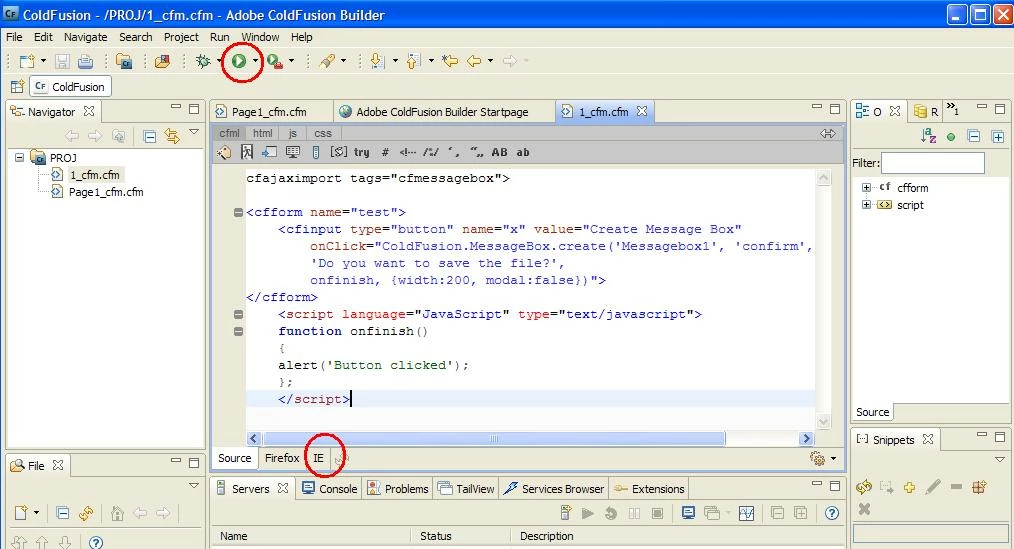Open the Navigator view menu triangle
This screenshot has width=1014, height=549.
click(x=194, y=132)
